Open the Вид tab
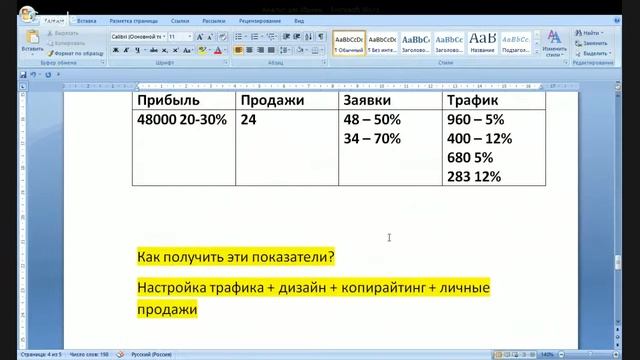This screenshot has width=640, height=360. click(x=299, y=21)
